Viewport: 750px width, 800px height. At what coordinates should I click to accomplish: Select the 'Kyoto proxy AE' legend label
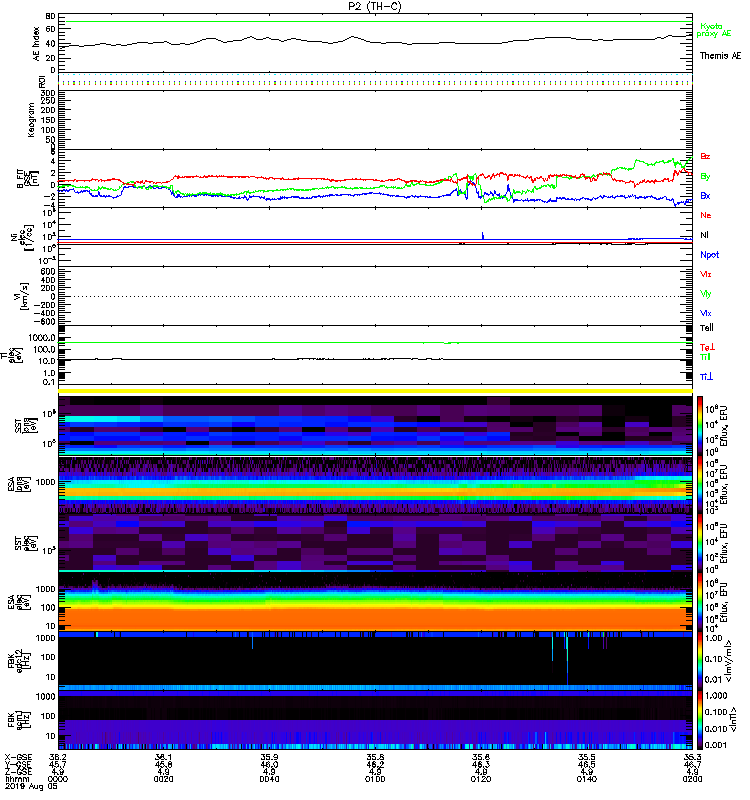coord(713,30)
